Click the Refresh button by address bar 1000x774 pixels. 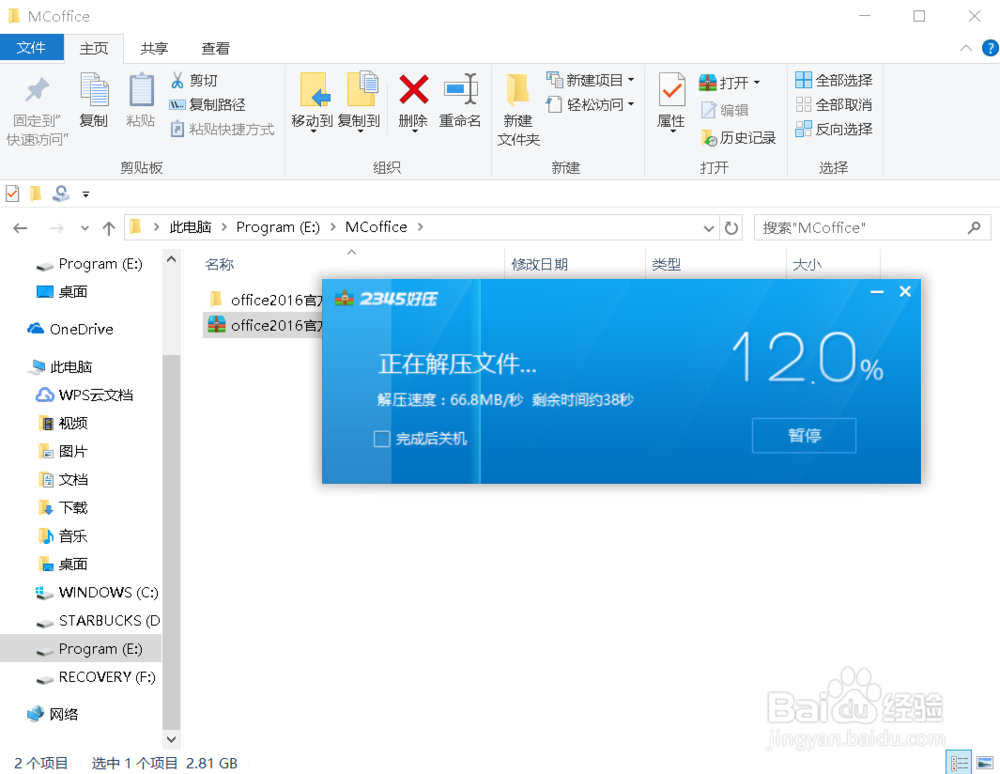click(x=732, y=228)
